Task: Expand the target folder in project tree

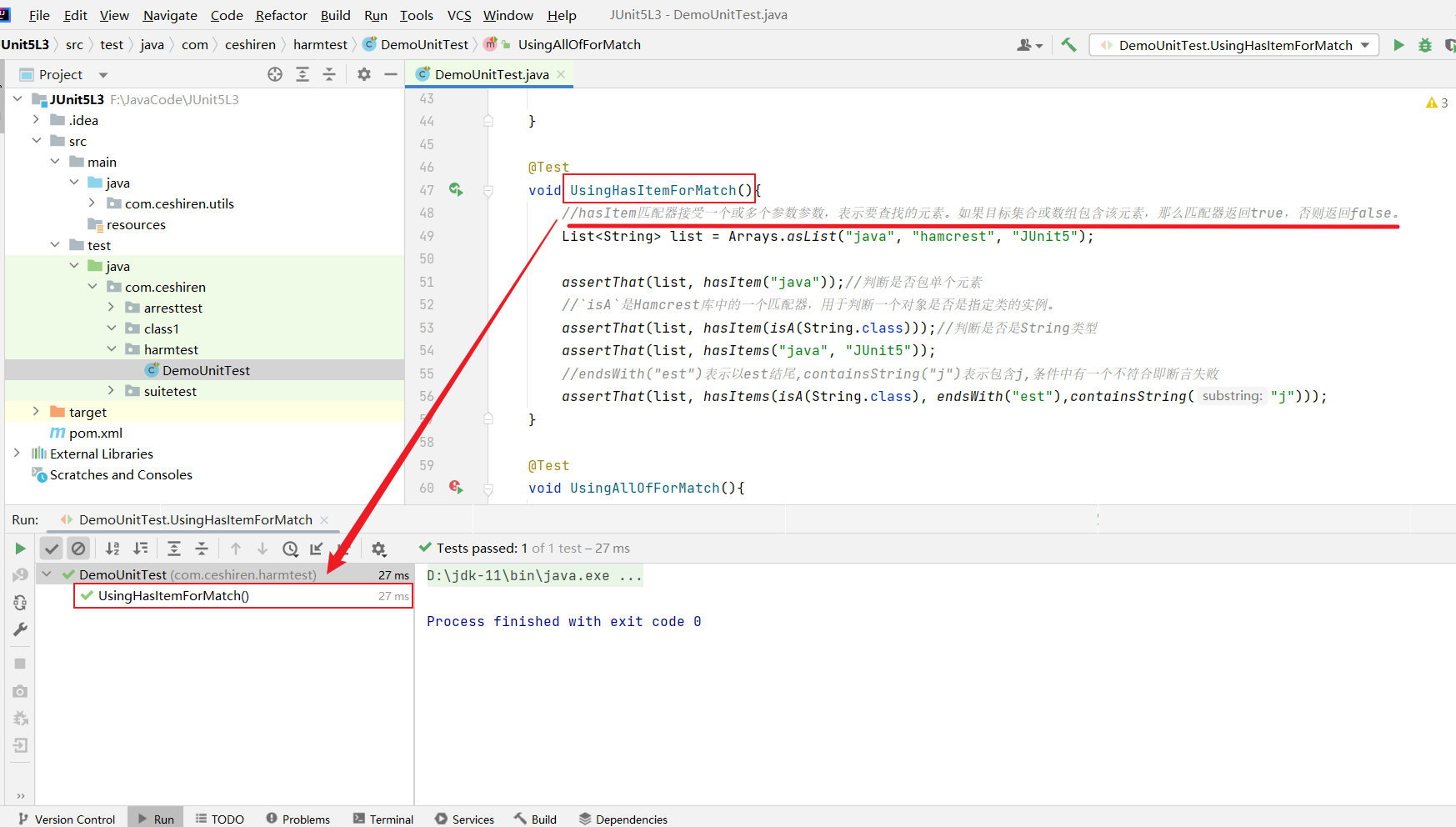Action: [36, 412]
